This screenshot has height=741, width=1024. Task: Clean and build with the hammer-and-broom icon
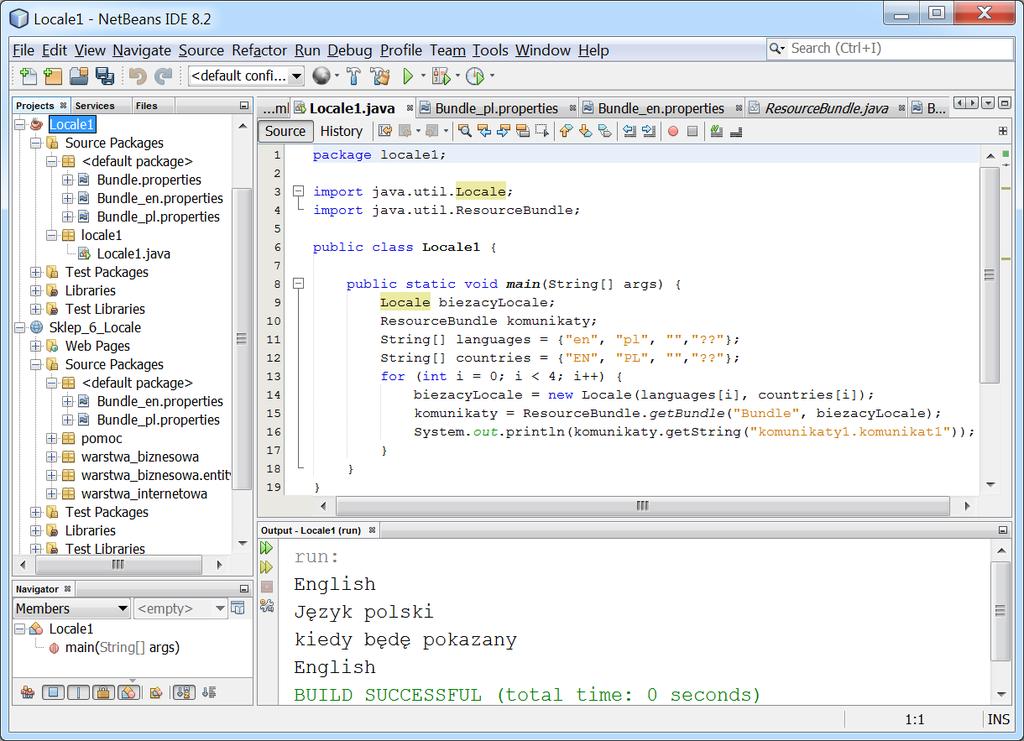pyautogui.click(x=379, y=76)
